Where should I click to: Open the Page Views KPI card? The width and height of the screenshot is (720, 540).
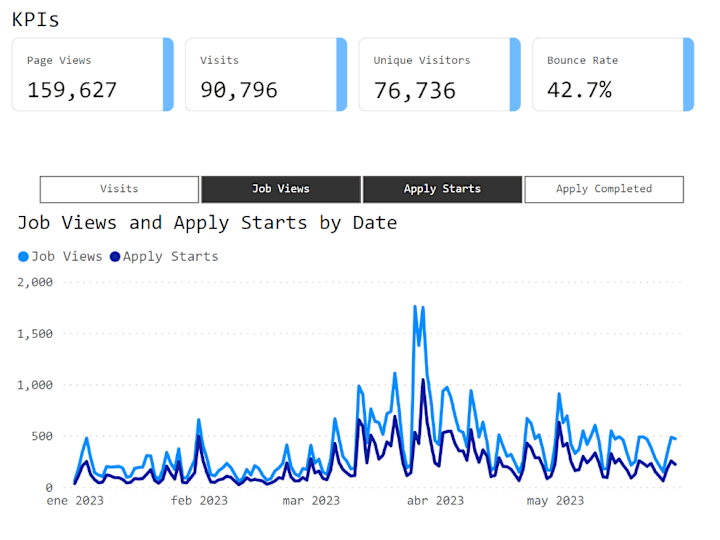click(93, 74)
